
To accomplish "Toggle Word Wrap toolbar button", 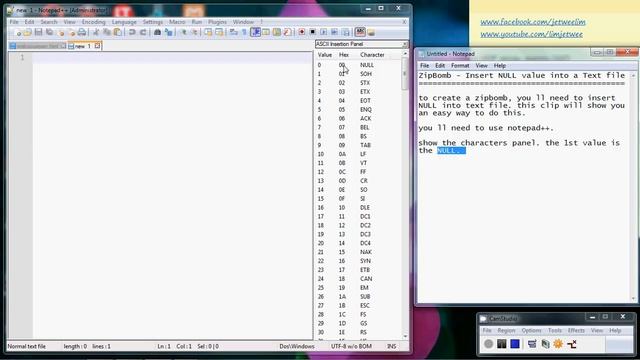I will point(233,32).
